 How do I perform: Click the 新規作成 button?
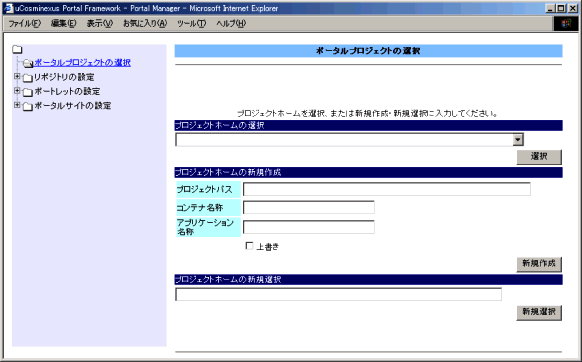[x=539, y=264]
